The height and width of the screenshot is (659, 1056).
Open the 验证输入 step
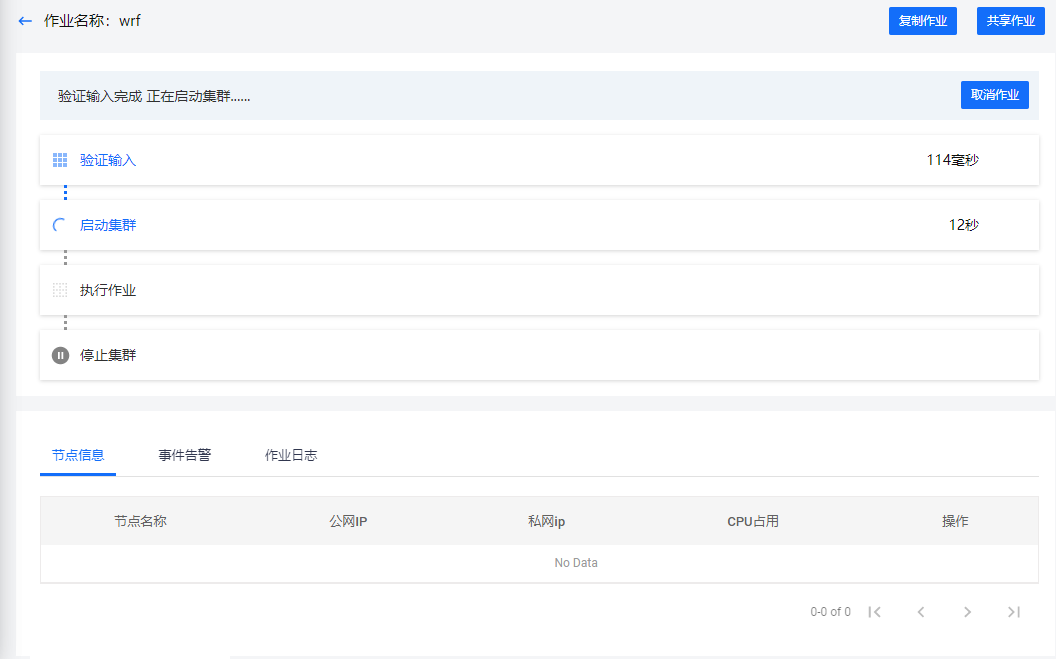tap(539, 160)
